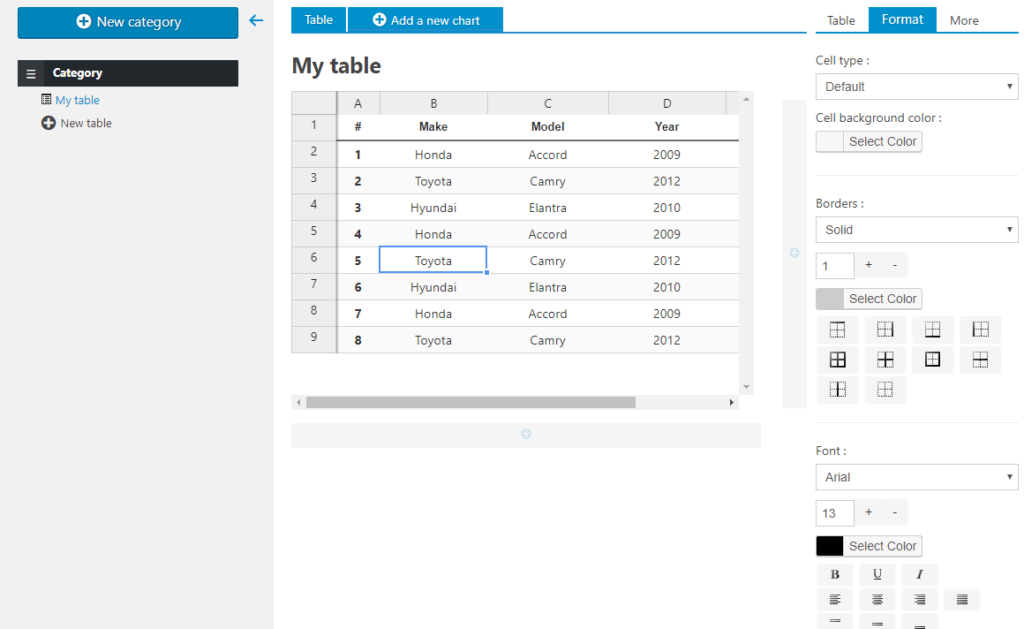The image size is (1024, 629).
Task: Switch to the Format tab
Action: (902, 19)
